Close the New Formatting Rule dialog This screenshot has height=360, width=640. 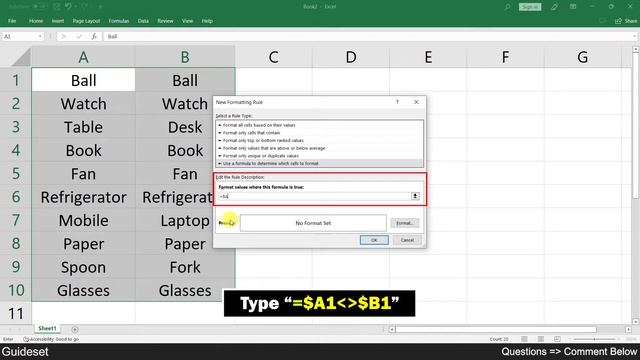coord(416,102)
